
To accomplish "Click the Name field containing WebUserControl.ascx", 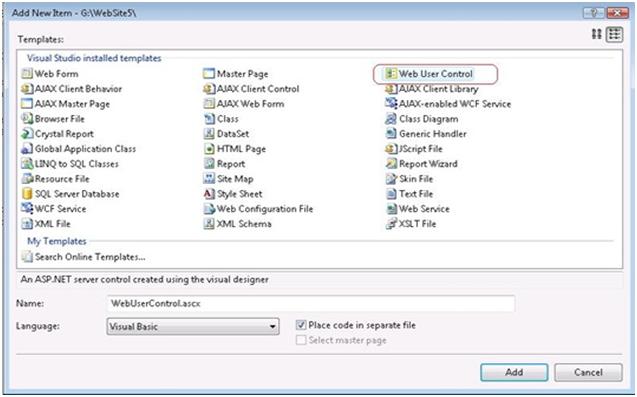I will click(x=311, y=304).
